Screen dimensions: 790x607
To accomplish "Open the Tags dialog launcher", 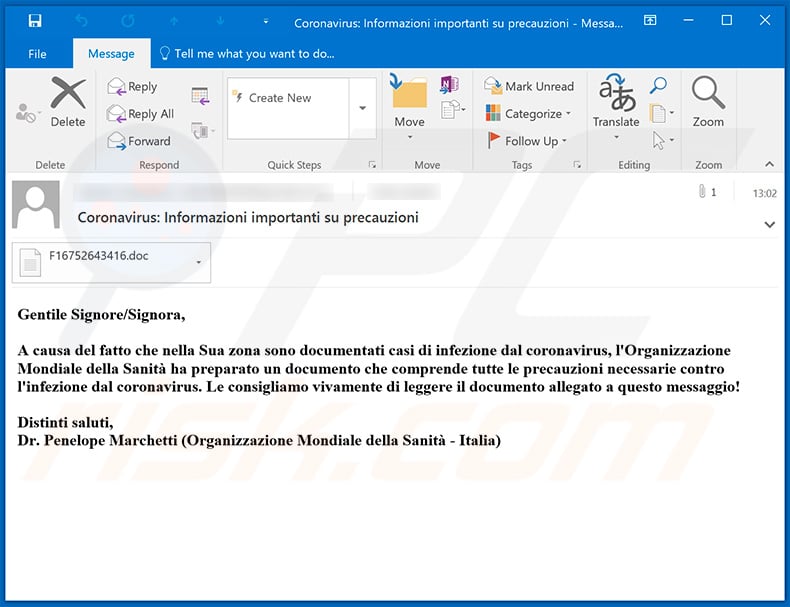I will 577,165.
